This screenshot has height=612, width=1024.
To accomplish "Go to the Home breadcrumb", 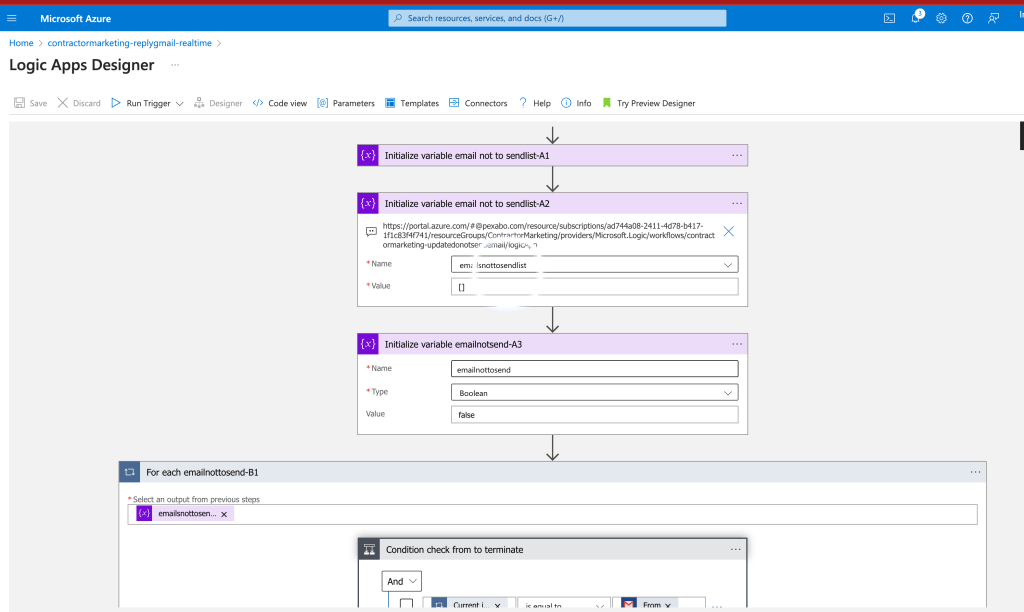I will click(21, 43).
